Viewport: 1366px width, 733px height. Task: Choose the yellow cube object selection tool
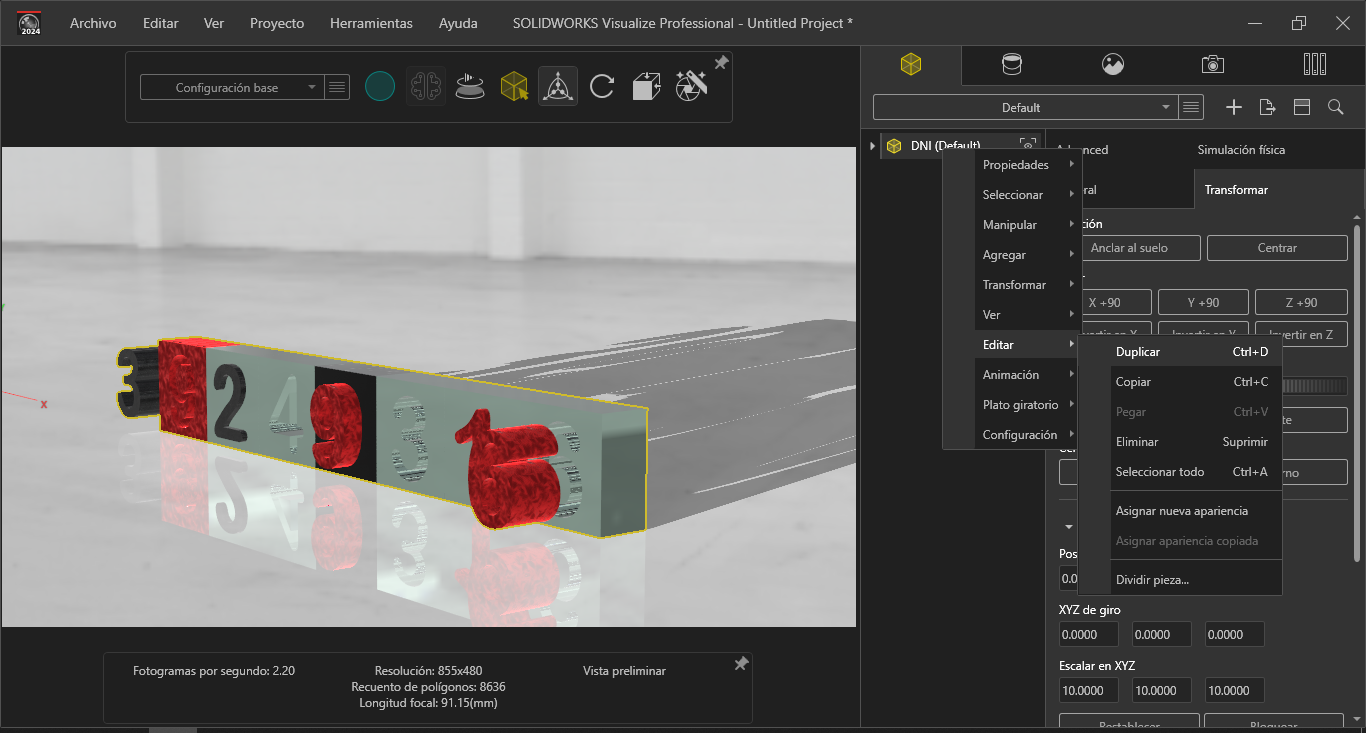pyautogui.click(x=514, y=87)
